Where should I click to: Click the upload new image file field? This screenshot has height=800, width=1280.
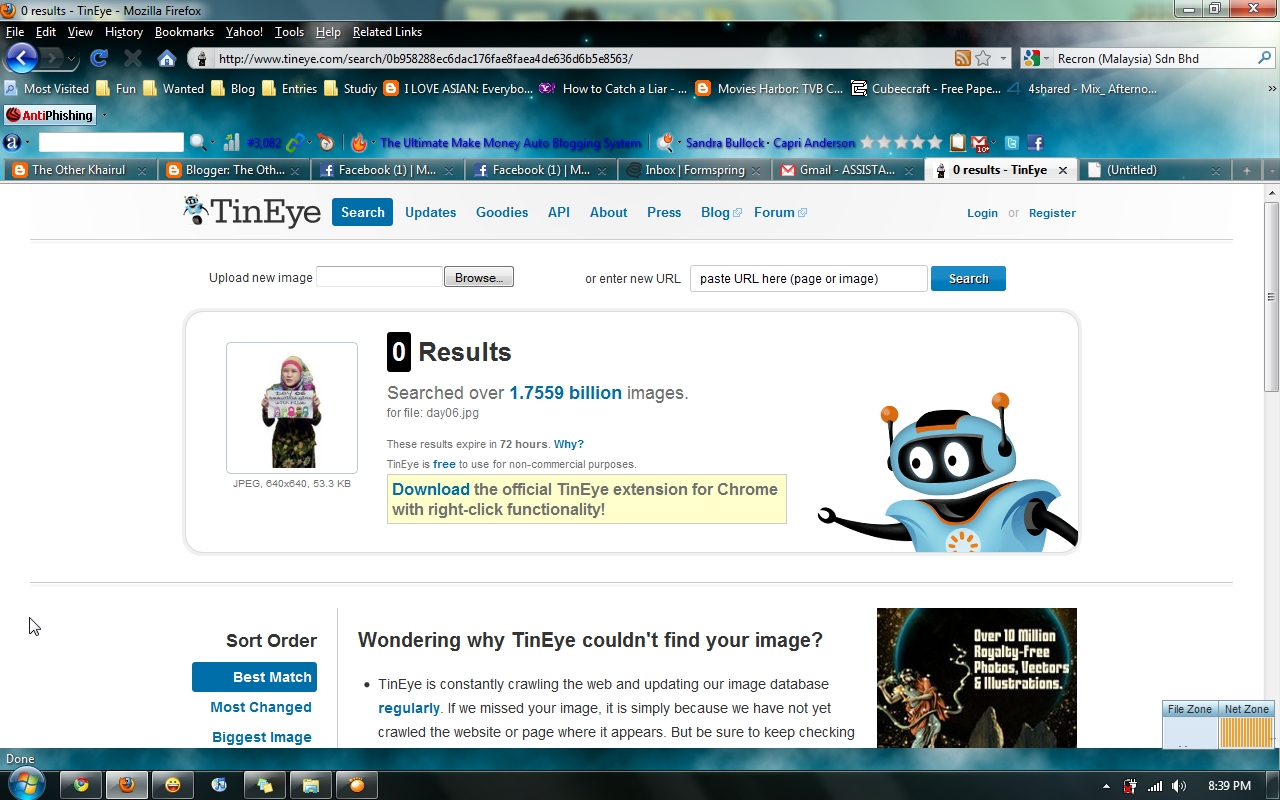pyautogui.click(x=380, y=277)
